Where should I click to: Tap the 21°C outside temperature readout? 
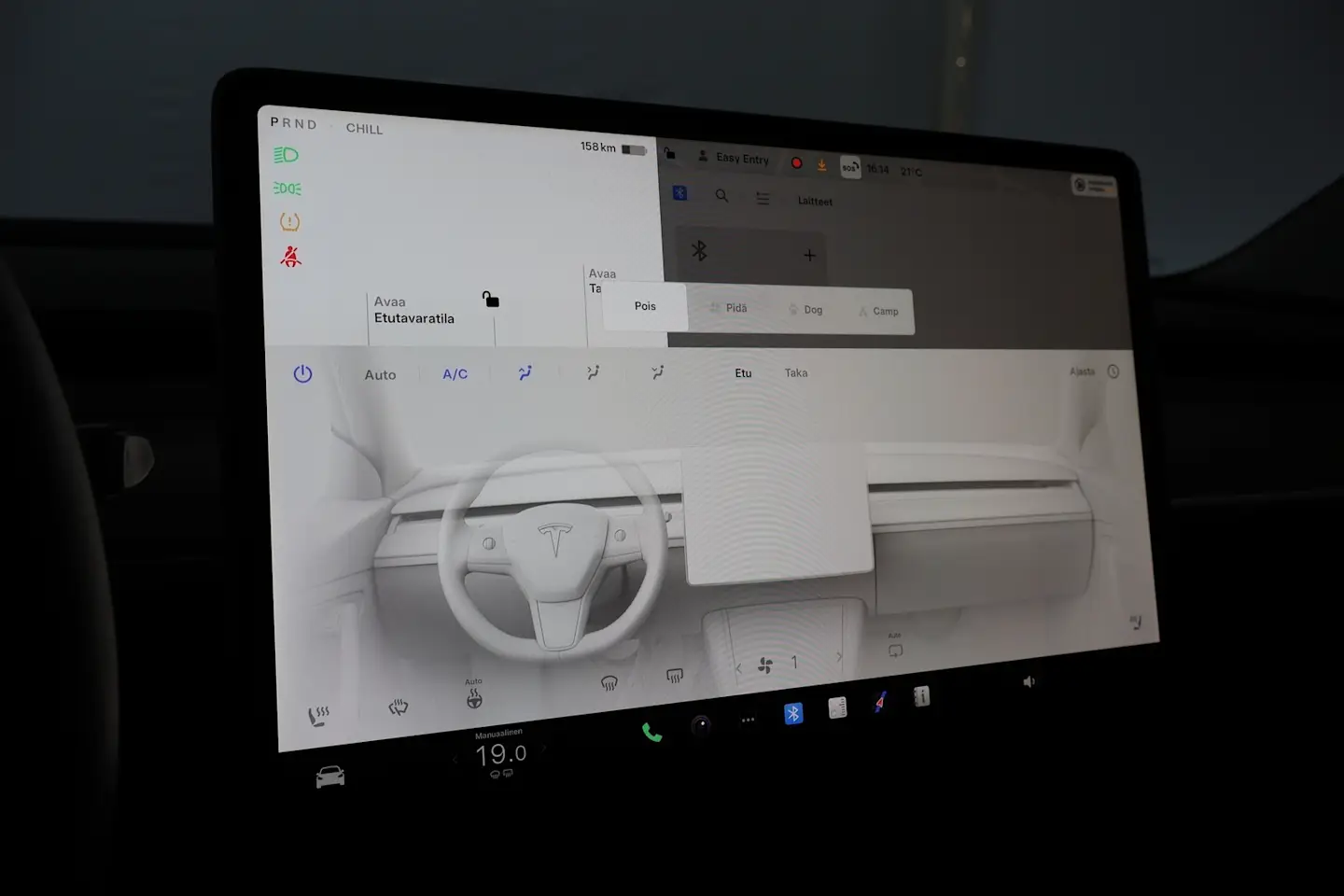[x=911, y=172]
